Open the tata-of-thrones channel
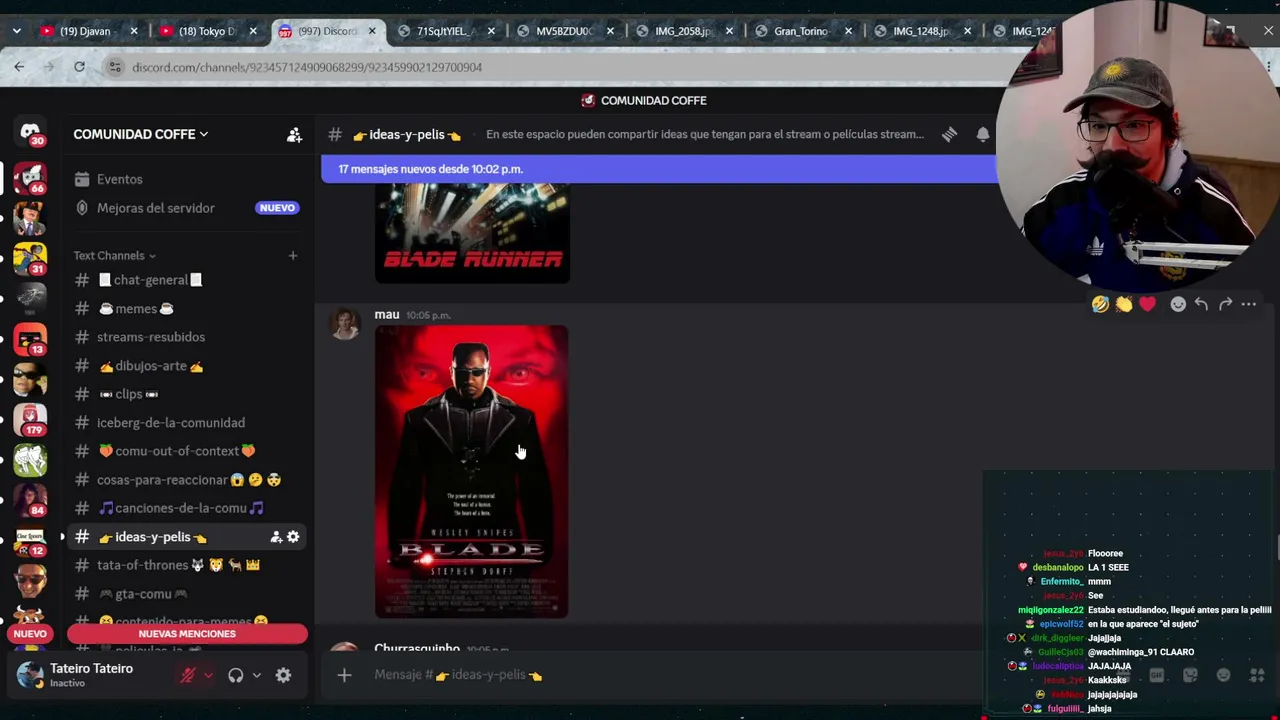This screenshot has height=720, width=1280. point(187,565)
